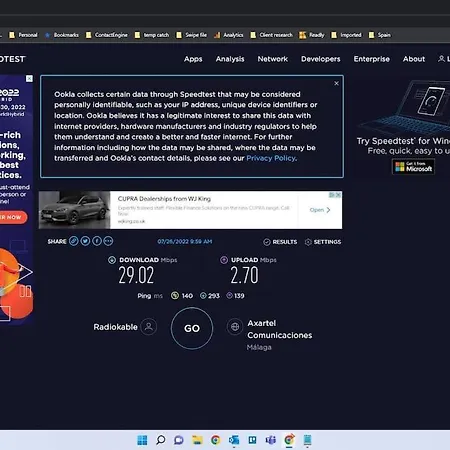This screenshot has width=450, height=450.
Task: Open the Network menu
Action: (x=273, y=59)
